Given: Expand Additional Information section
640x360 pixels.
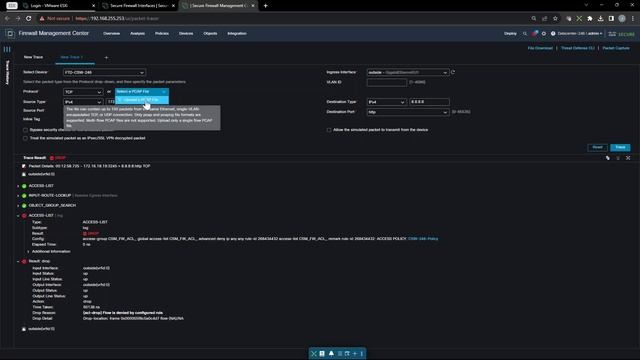Looking at the screenshot, I should (x=28, y=251).
